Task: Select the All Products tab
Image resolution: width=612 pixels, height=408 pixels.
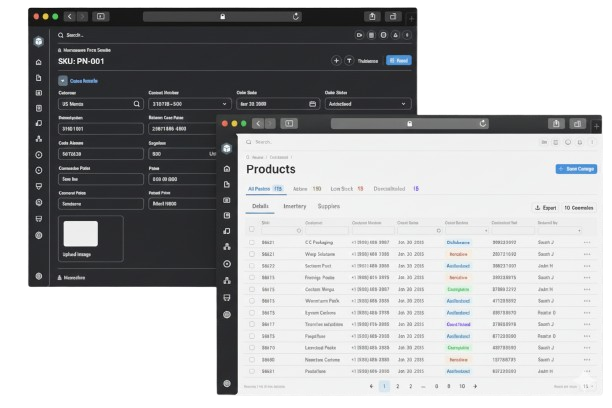Action: 265,189
